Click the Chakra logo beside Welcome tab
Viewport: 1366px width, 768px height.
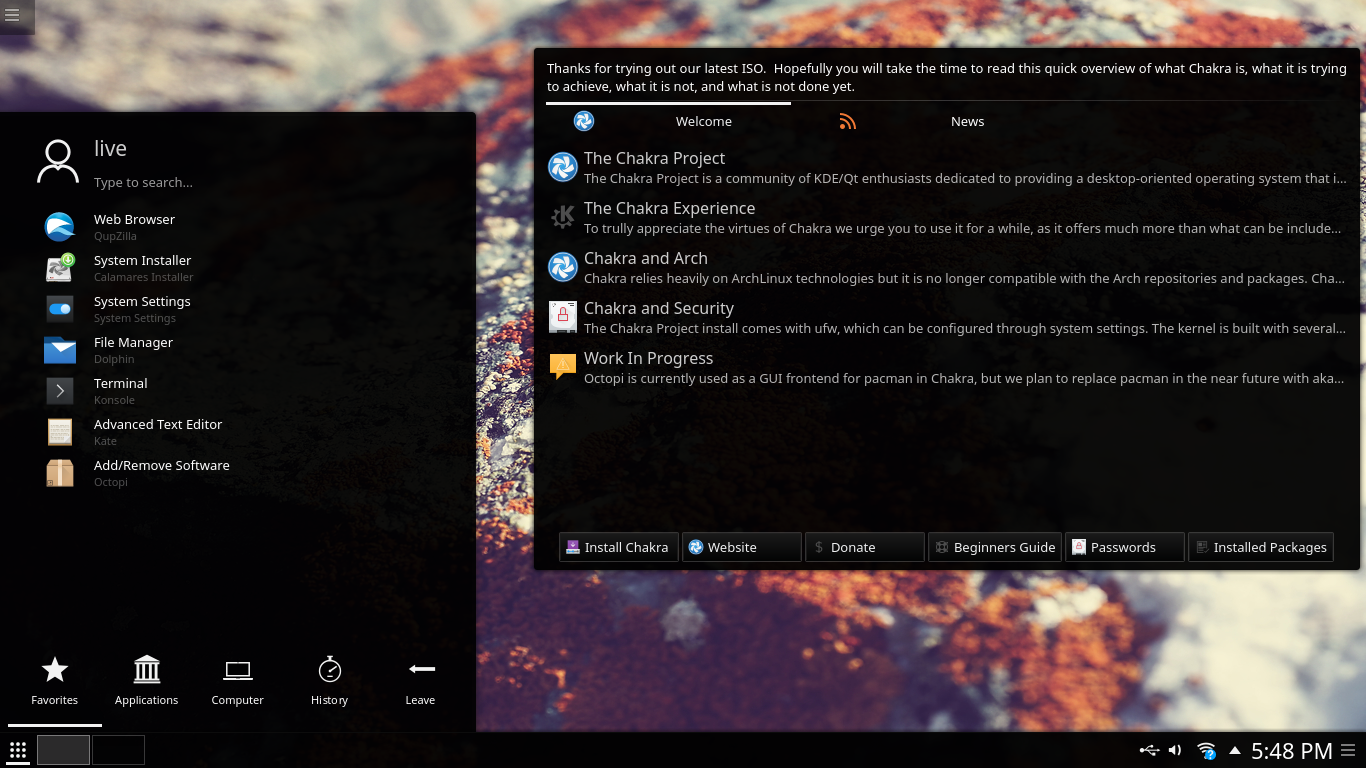pyautogui.click(x=584, y=121)
